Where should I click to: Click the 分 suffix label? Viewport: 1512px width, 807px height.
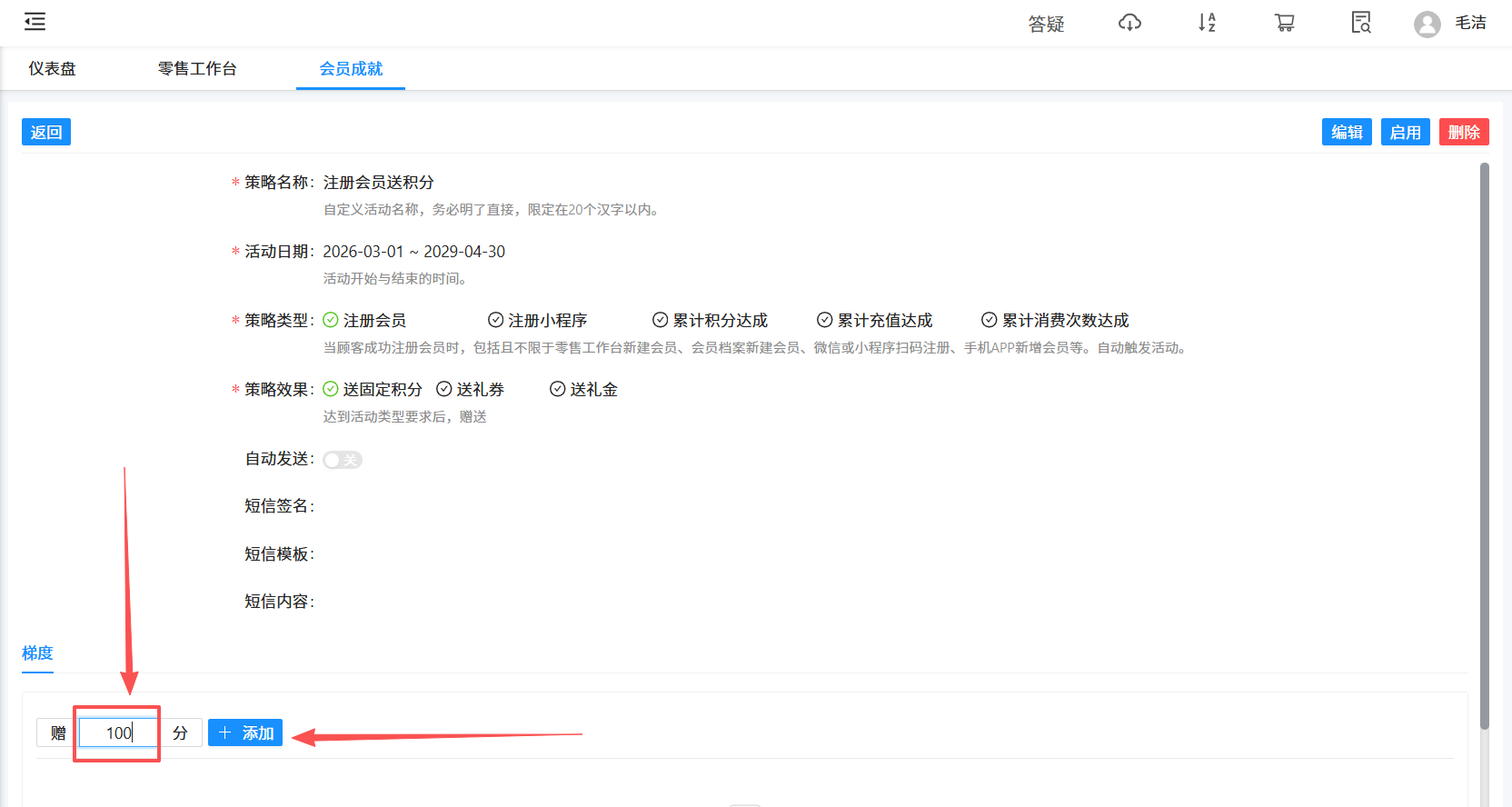181,732
